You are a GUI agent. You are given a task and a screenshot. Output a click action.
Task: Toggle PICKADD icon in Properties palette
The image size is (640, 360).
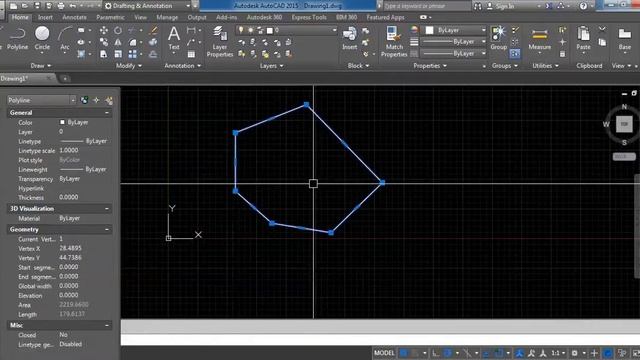[x=84, y=100]
